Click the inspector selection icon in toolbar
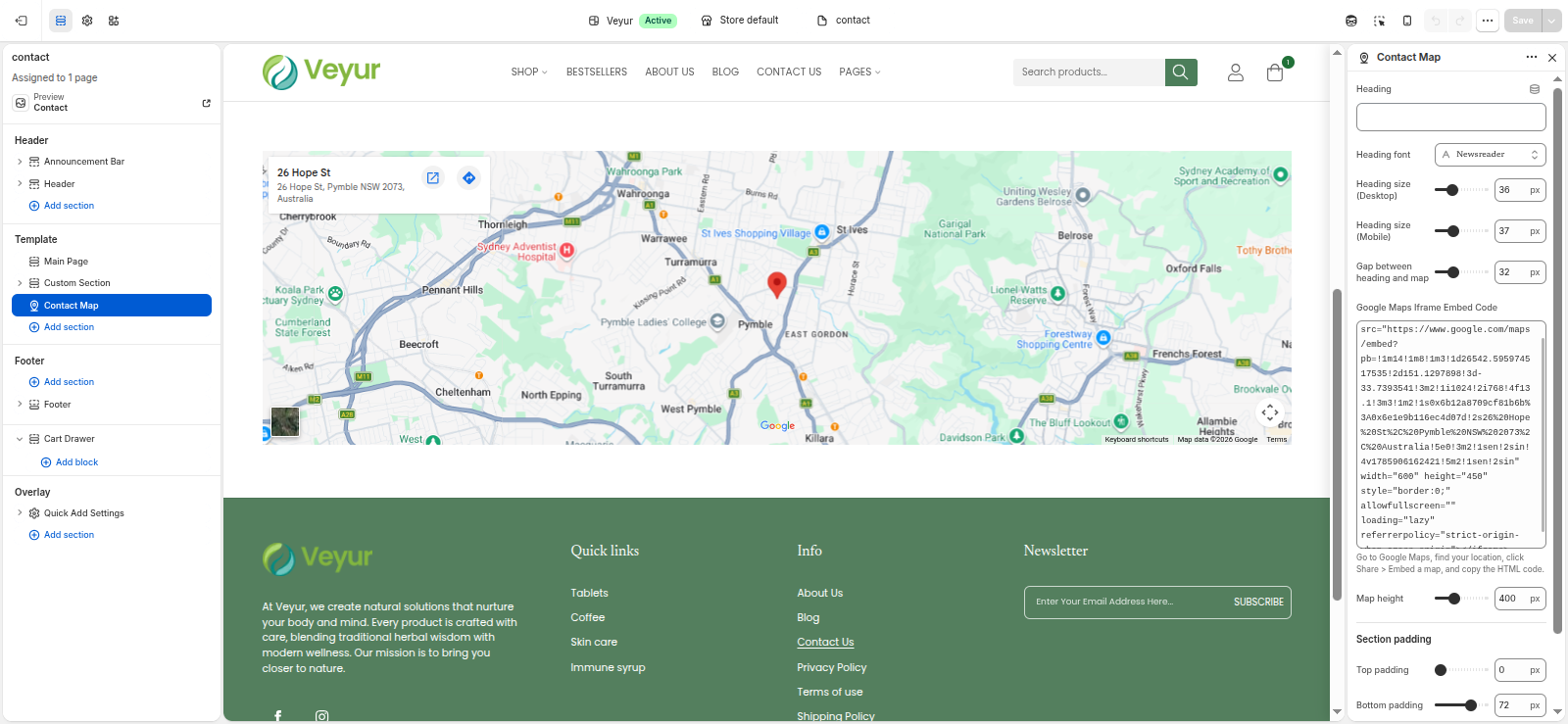Image resolution: width=1568 pixels, height=724 pixels. 1379,21
